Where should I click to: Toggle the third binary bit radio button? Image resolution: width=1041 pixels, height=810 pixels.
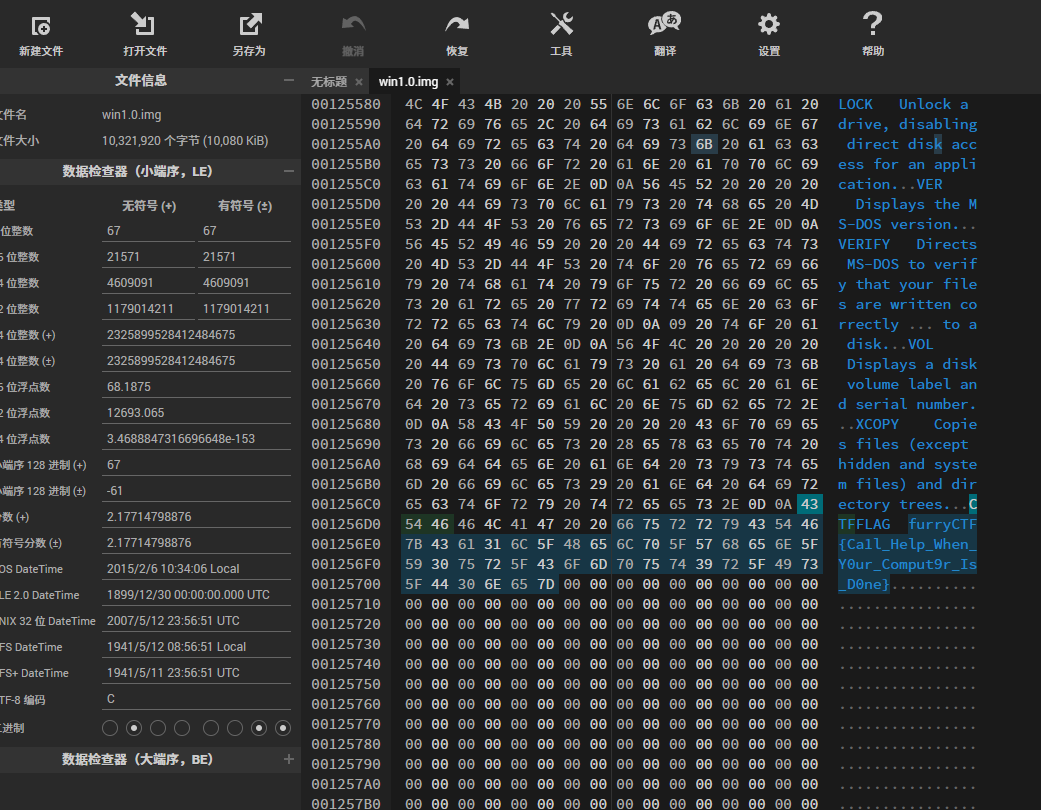158,728
